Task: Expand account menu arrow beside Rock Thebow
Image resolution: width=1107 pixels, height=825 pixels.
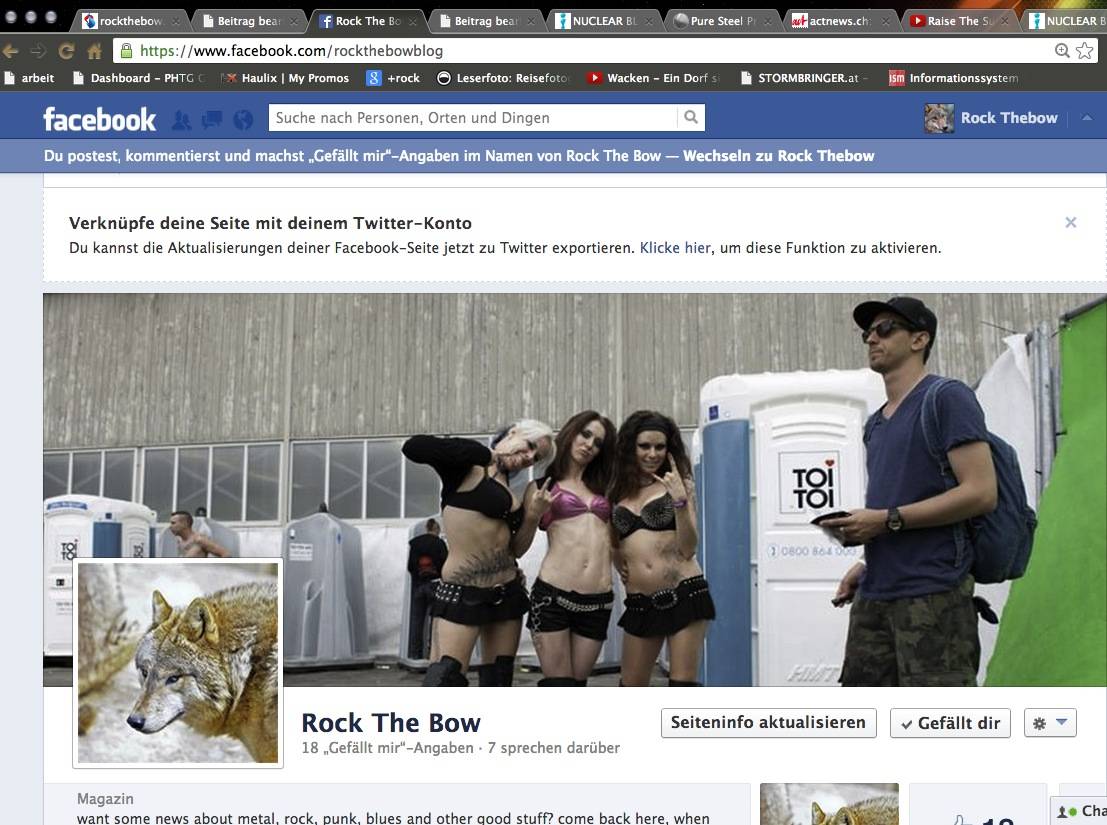Action: 1087,118
